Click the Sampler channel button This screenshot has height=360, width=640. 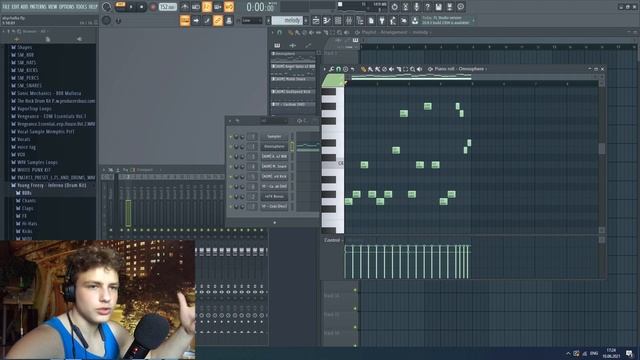coord(274,136)
